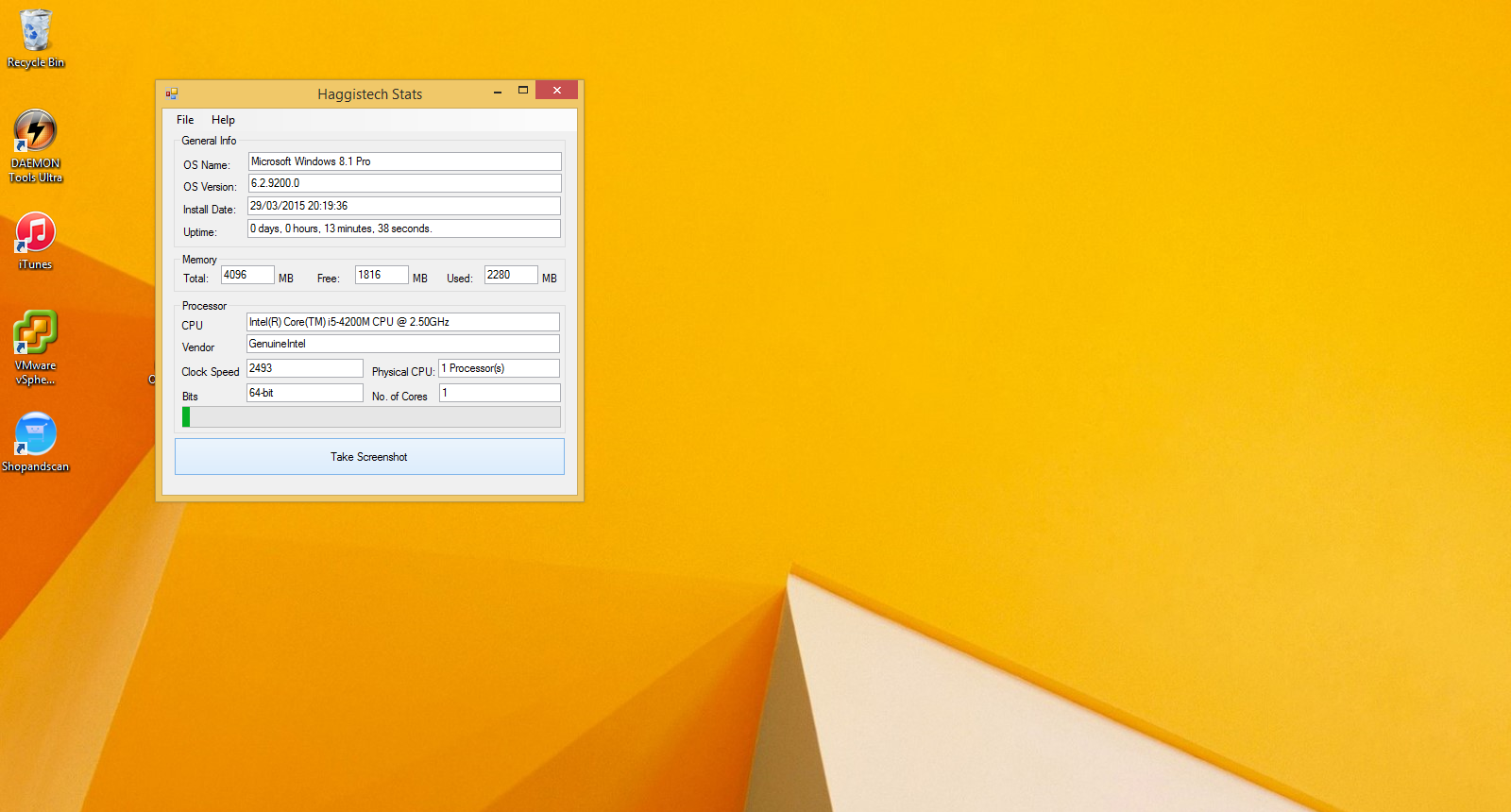
Task: Close the Haggistech Stats window
Action: point(557,91)
